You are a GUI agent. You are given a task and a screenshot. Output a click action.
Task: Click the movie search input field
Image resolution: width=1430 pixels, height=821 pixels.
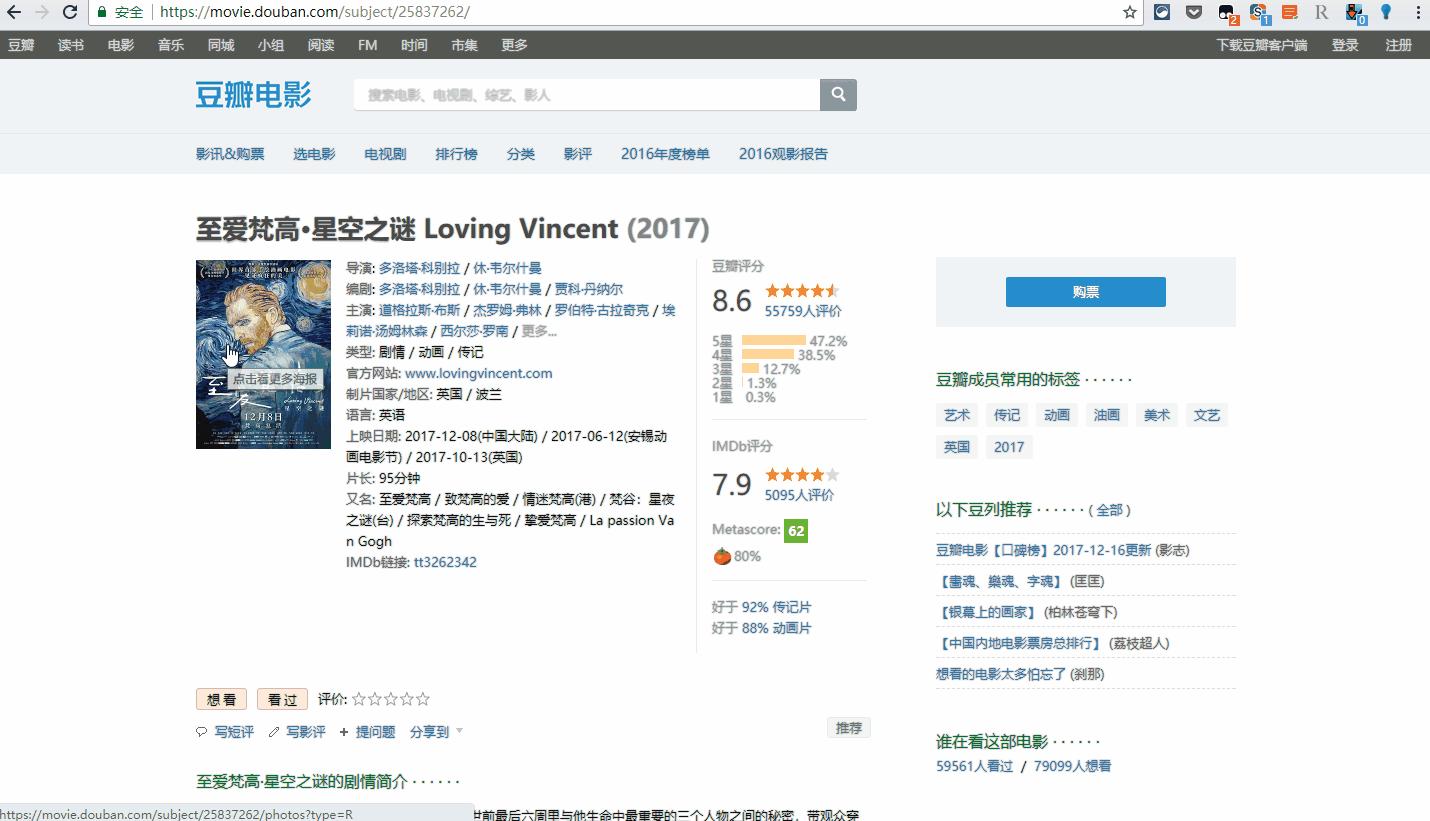587,95
